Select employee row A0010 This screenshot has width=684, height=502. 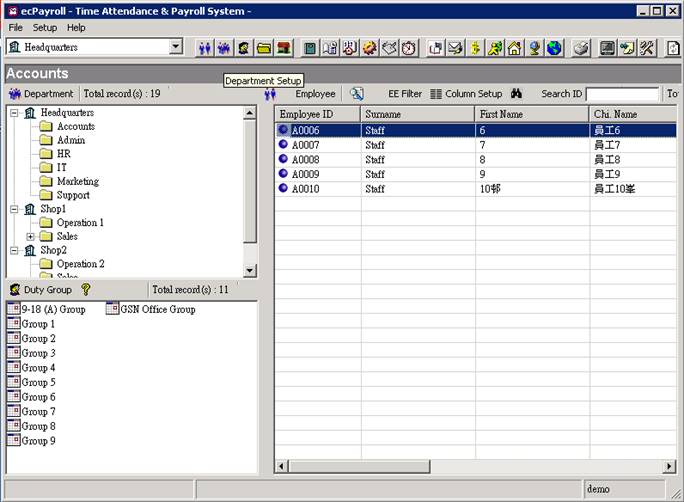coord(476,189)
